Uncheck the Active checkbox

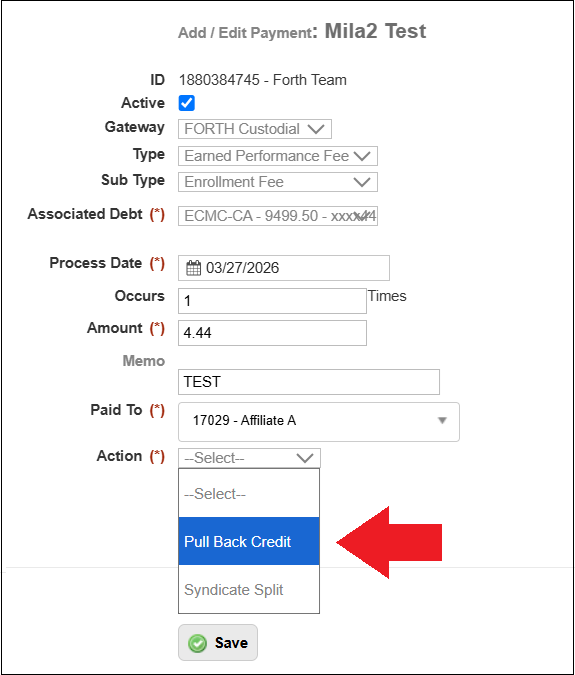point(187,103)
